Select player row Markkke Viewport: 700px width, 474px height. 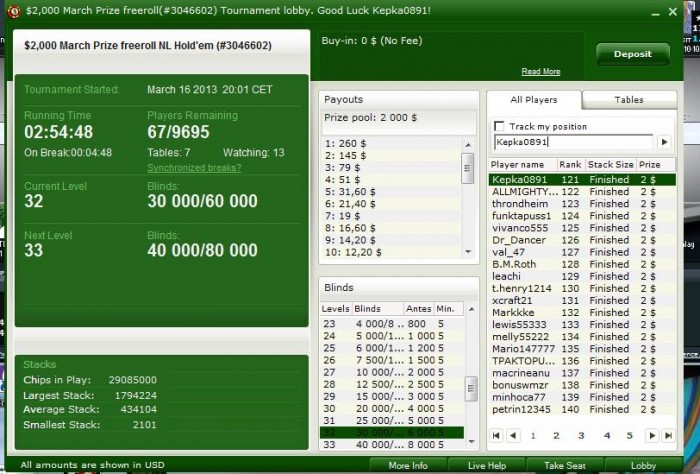pos(582,312)
